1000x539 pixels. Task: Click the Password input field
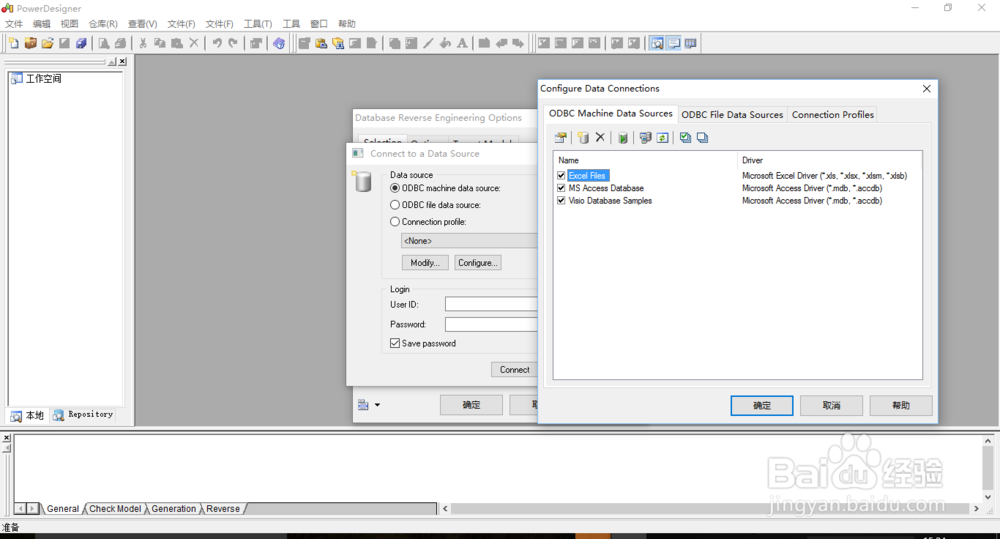[491, 324]
